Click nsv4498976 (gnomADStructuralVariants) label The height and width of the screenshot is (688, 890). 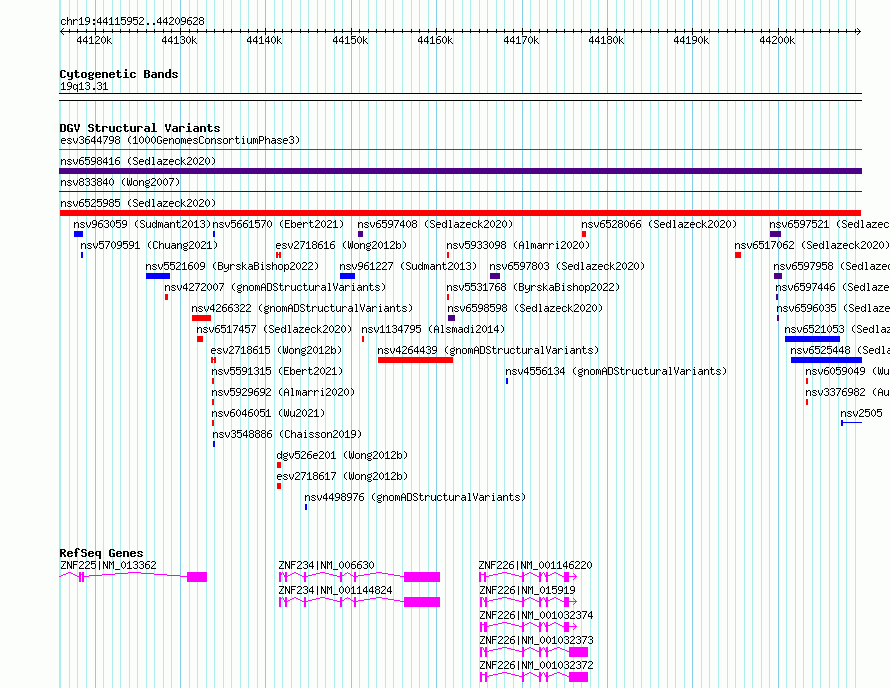tap(415, 497)
